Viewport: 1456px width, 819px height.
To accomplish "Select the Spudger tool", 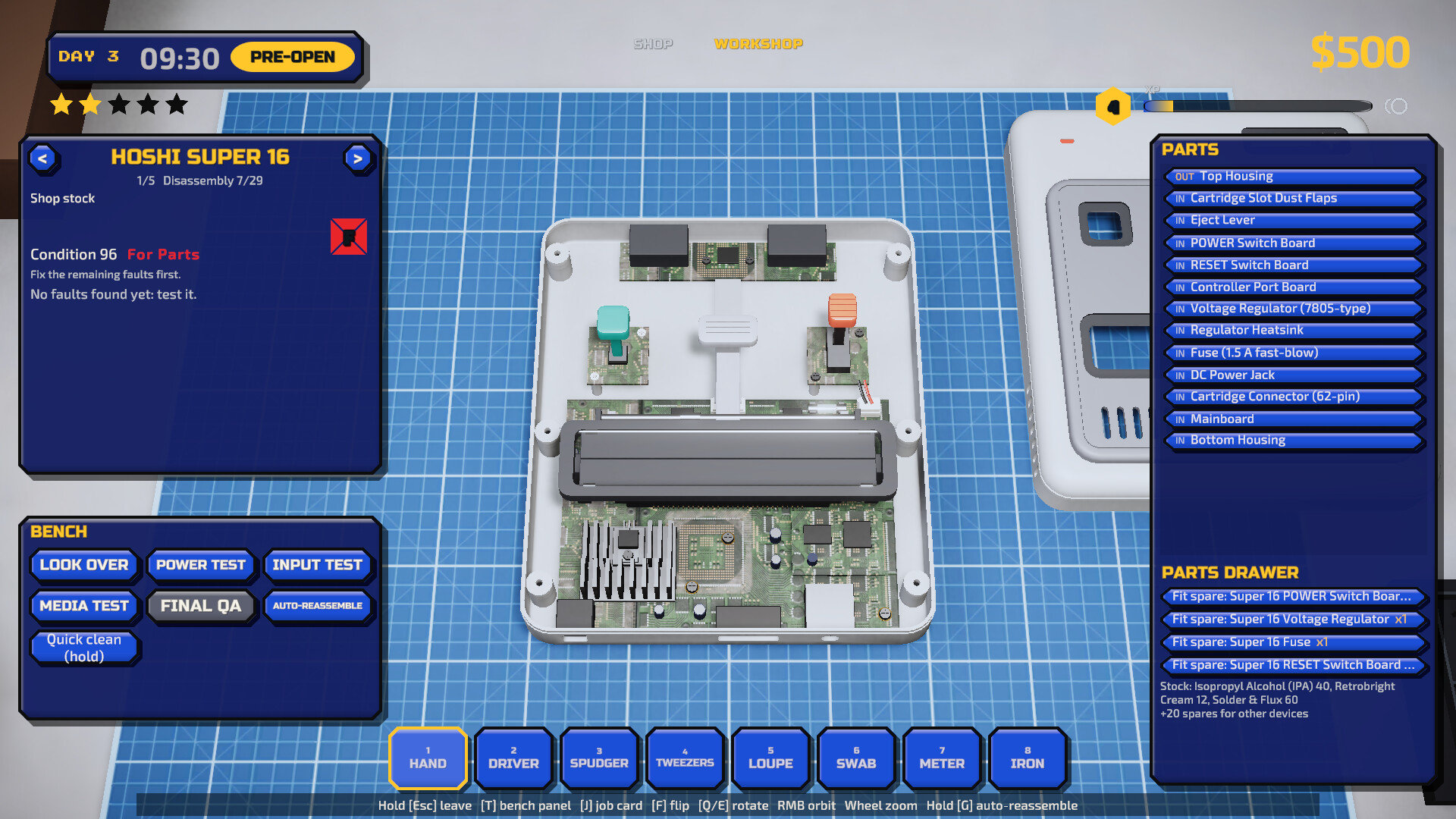I will click(599, 758).
